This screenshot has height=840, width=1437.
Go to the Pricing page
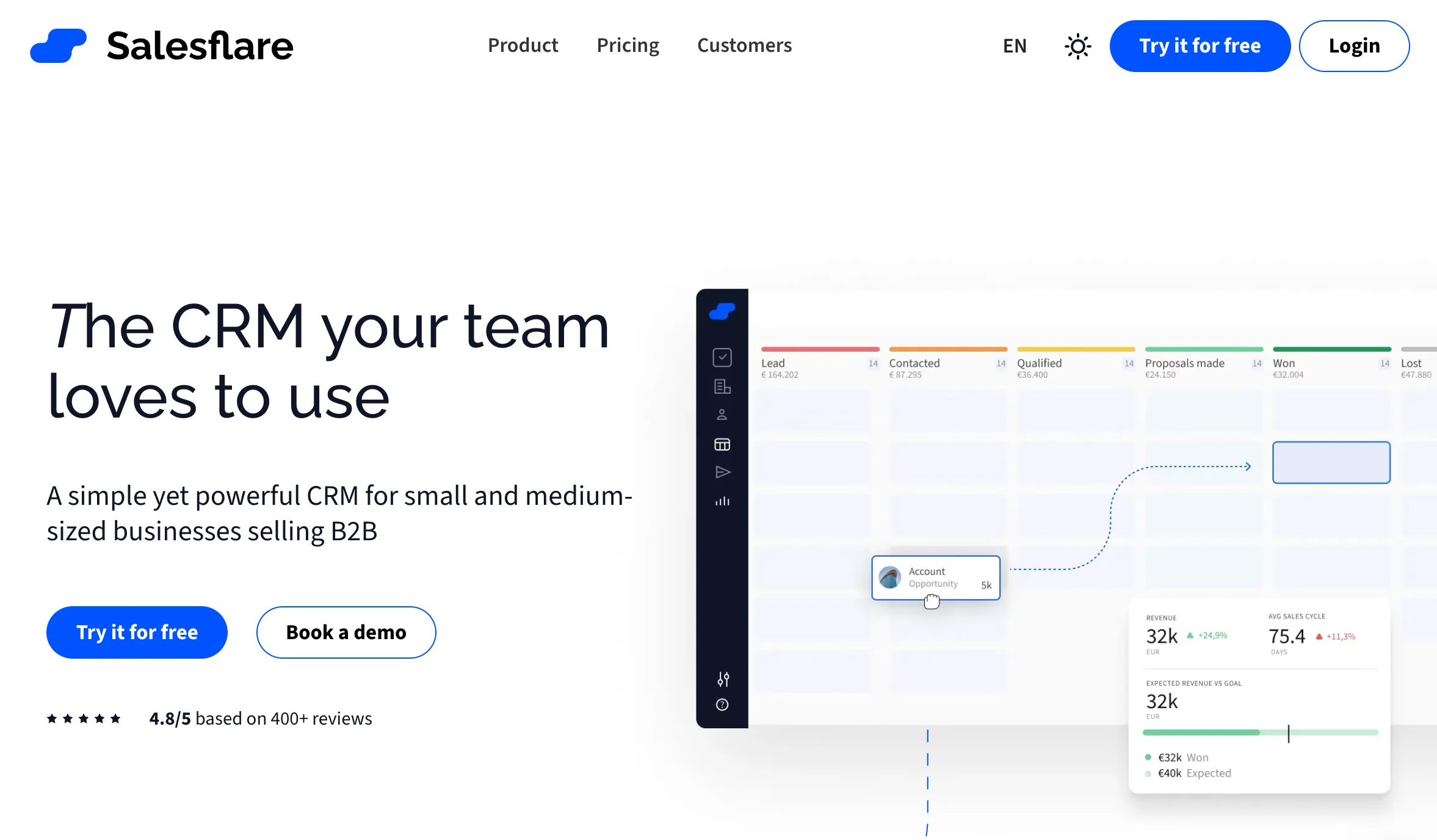click(628, 45)
